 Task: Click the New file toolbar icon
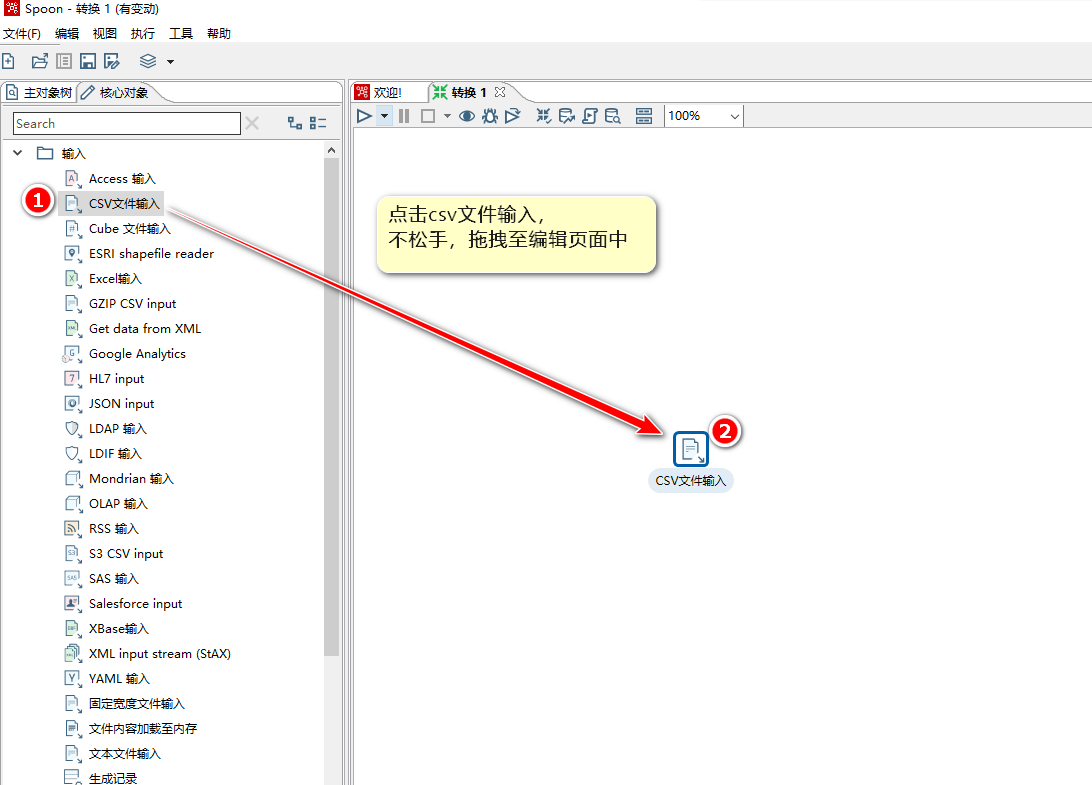tap(8, 61)
